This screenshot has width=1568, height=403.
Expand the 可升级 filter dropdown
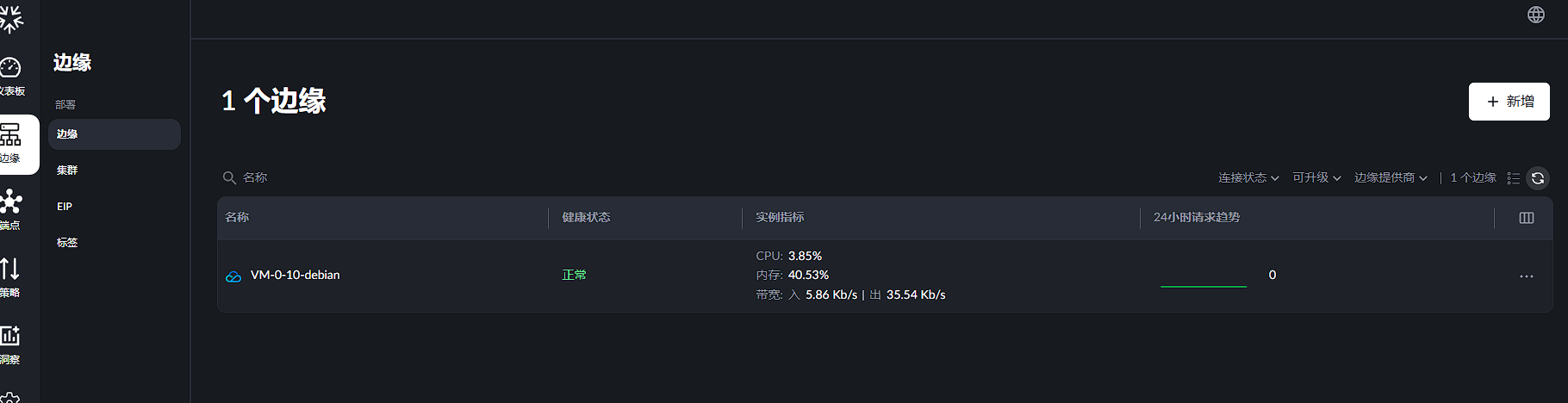point(1316,177)
